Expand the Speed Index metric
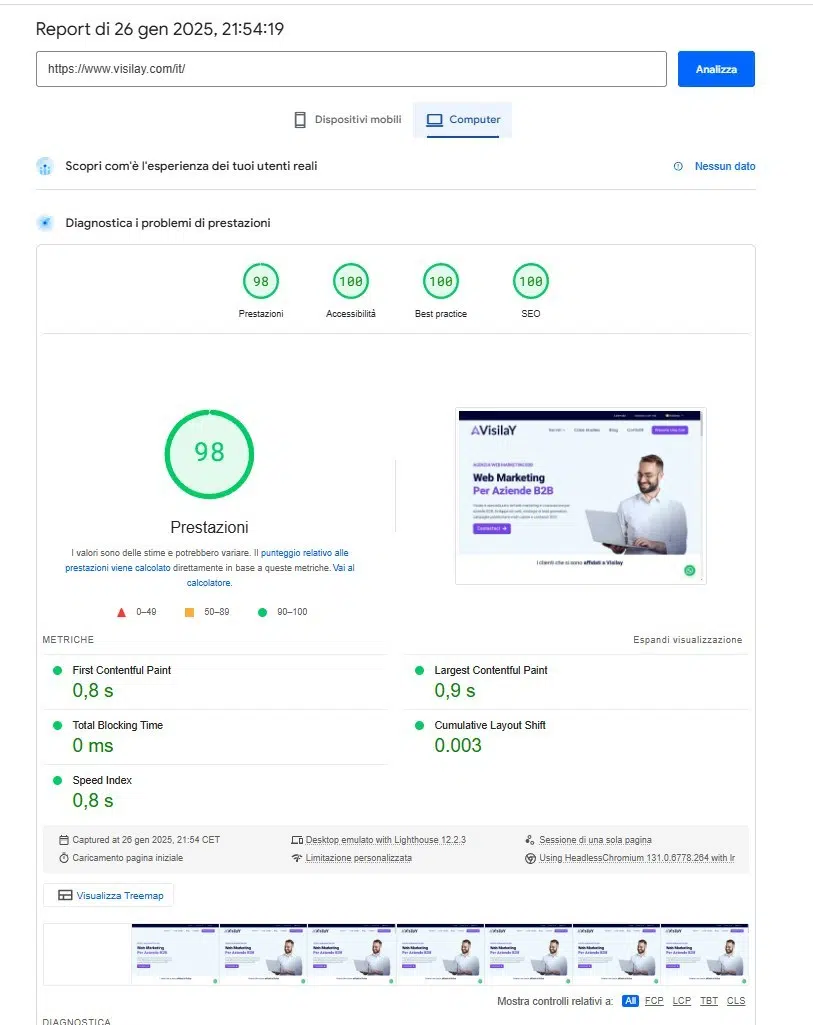 click(215, 792)
